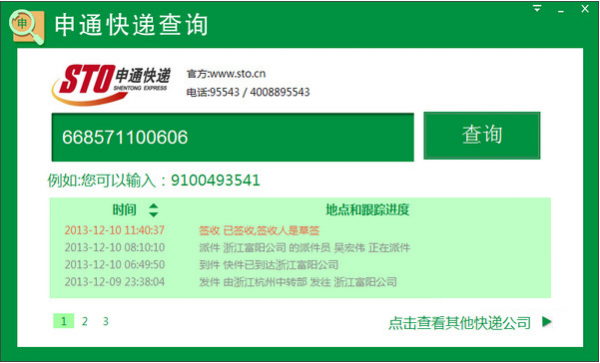
Task: Select the 2013-12-09 23:38:04 timestamp
Action: [x=114, y=282]
